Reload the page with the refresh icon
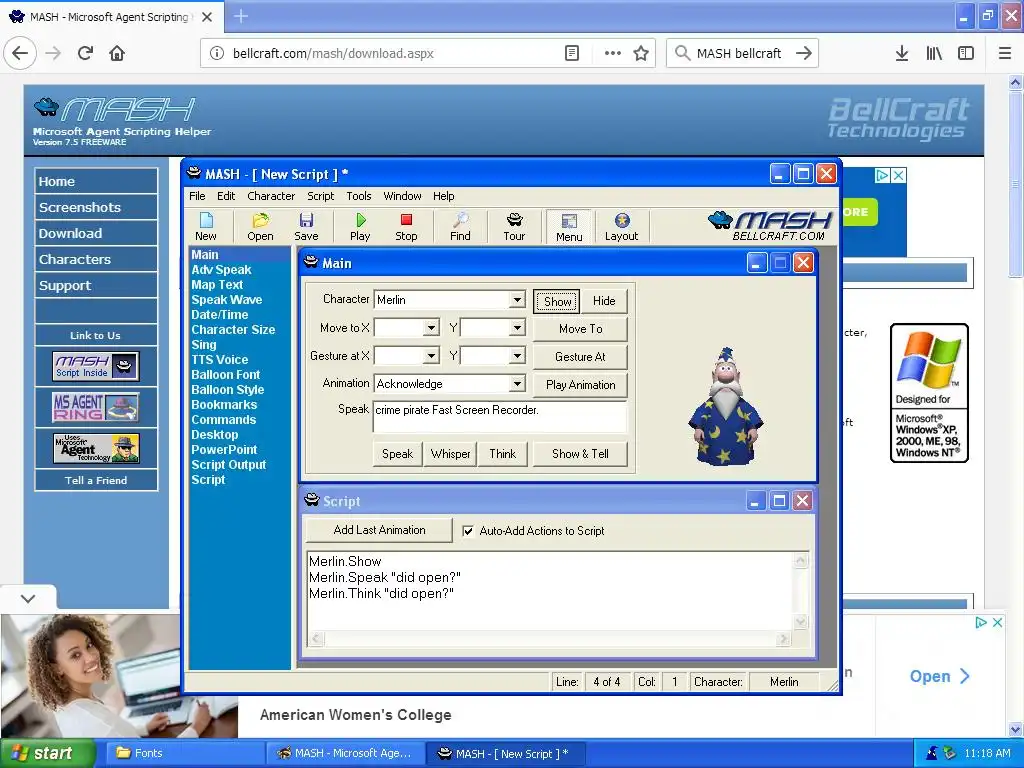 [x=85, y=53]
